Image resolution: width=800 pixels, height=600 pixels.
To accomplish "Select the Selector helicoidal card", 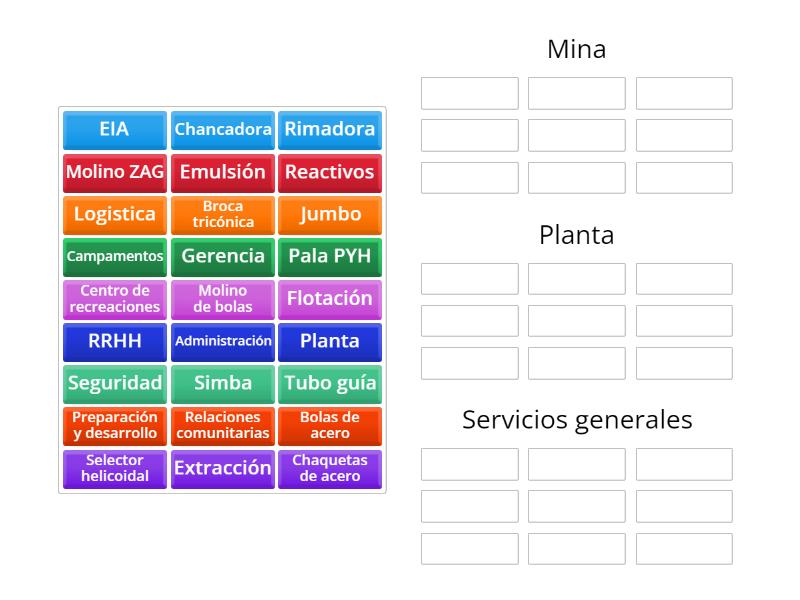I will pos(114,468).
